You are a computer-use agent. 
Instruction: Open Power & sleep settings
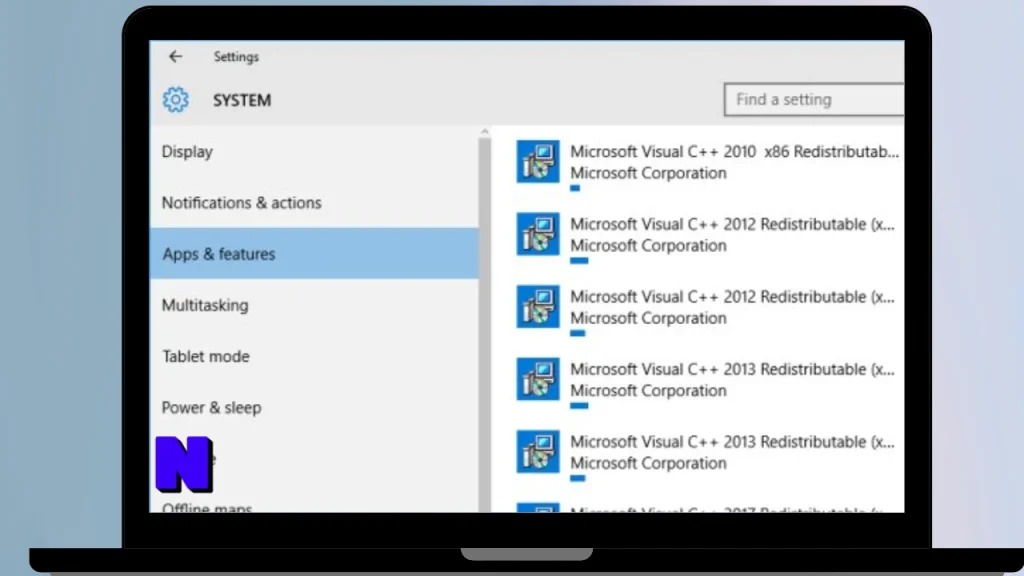click(313, 408)
